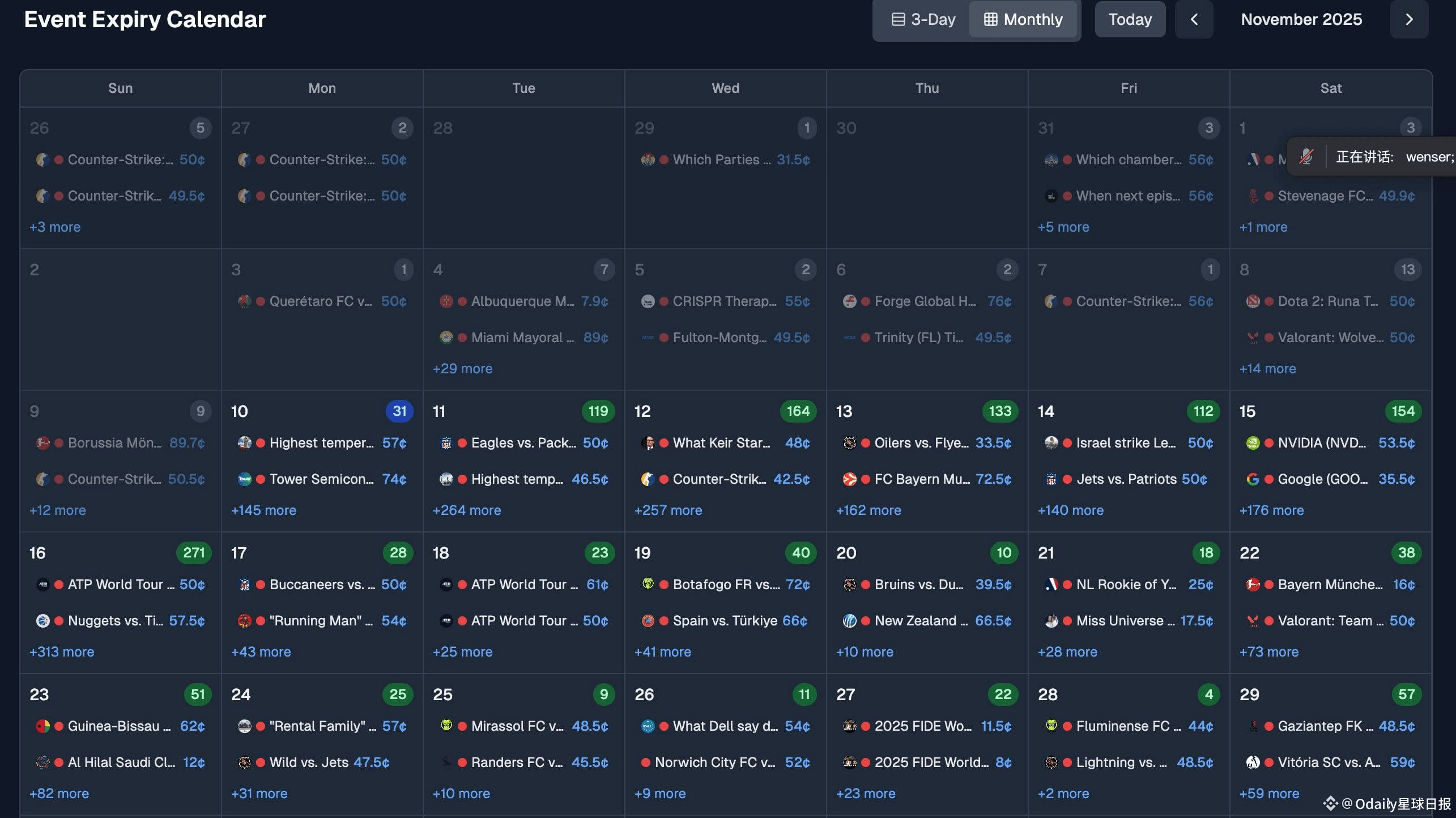Click the green 164 count badge on day 12
The height and width of the screenshot is (818, 1456).
(x=798, y=411)
